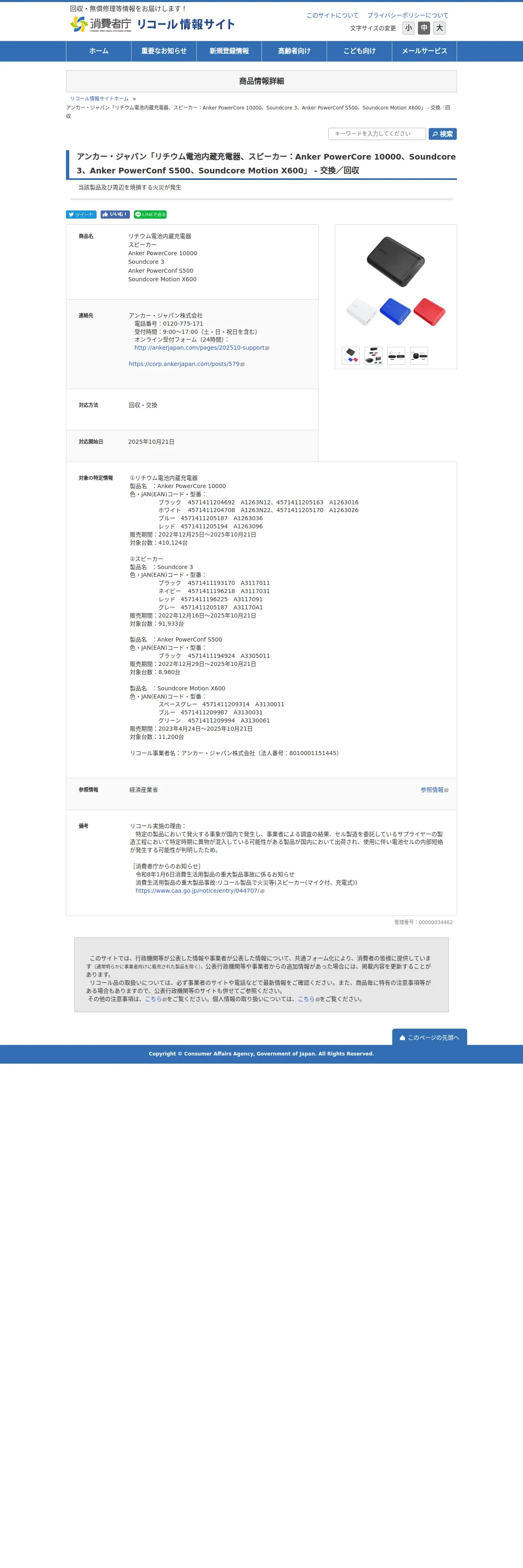
Task: Open the 高齢者向け navigation tab
Action: [294, 51]
